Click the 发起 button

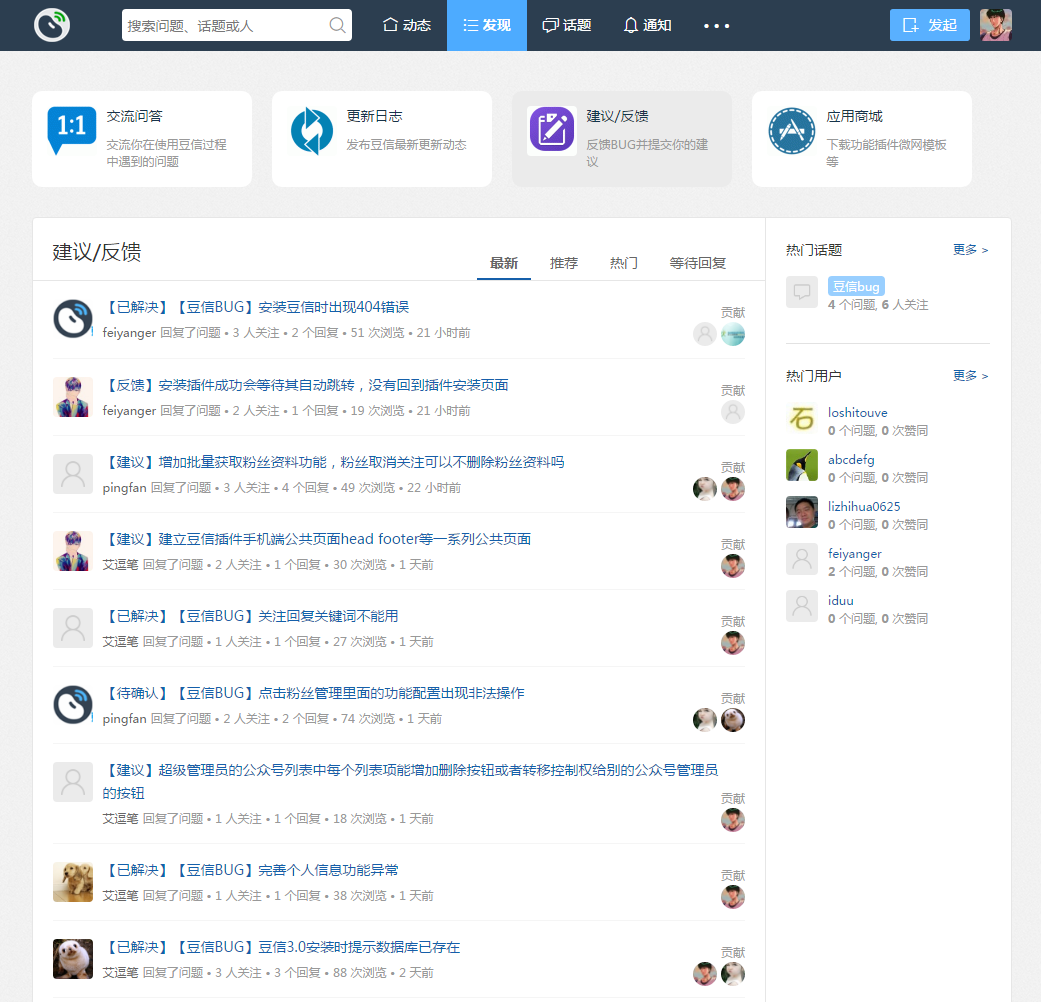(929, 25)
